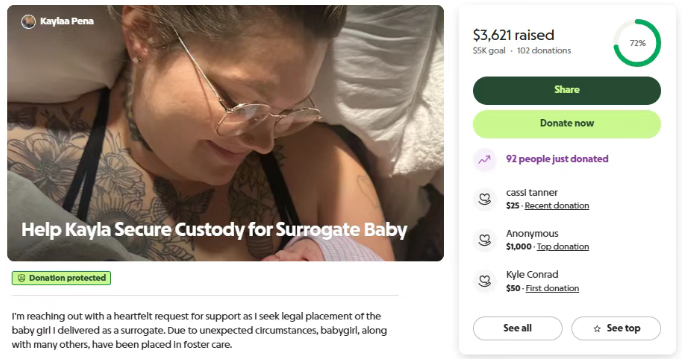Click the fundraiser cover photo

226,133
